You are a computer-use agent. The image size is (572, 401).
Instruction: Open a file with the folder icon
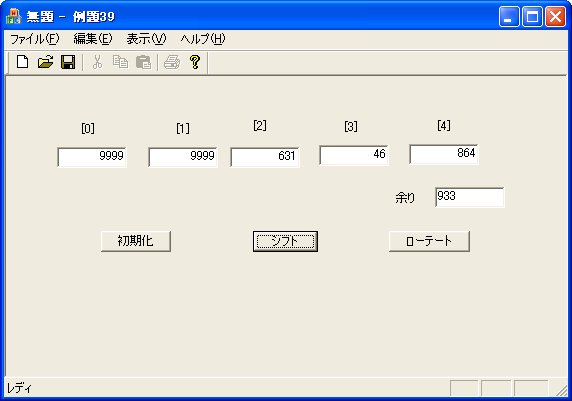coord(45,62)
